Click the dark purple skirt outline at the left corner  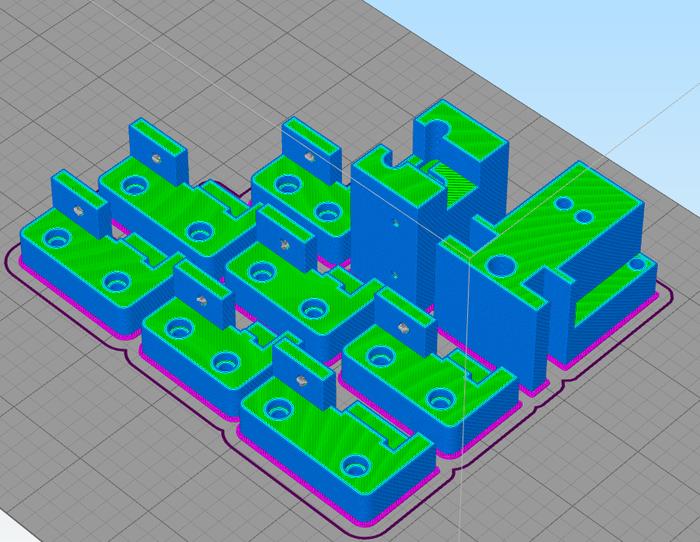click(x=10, y=262)
